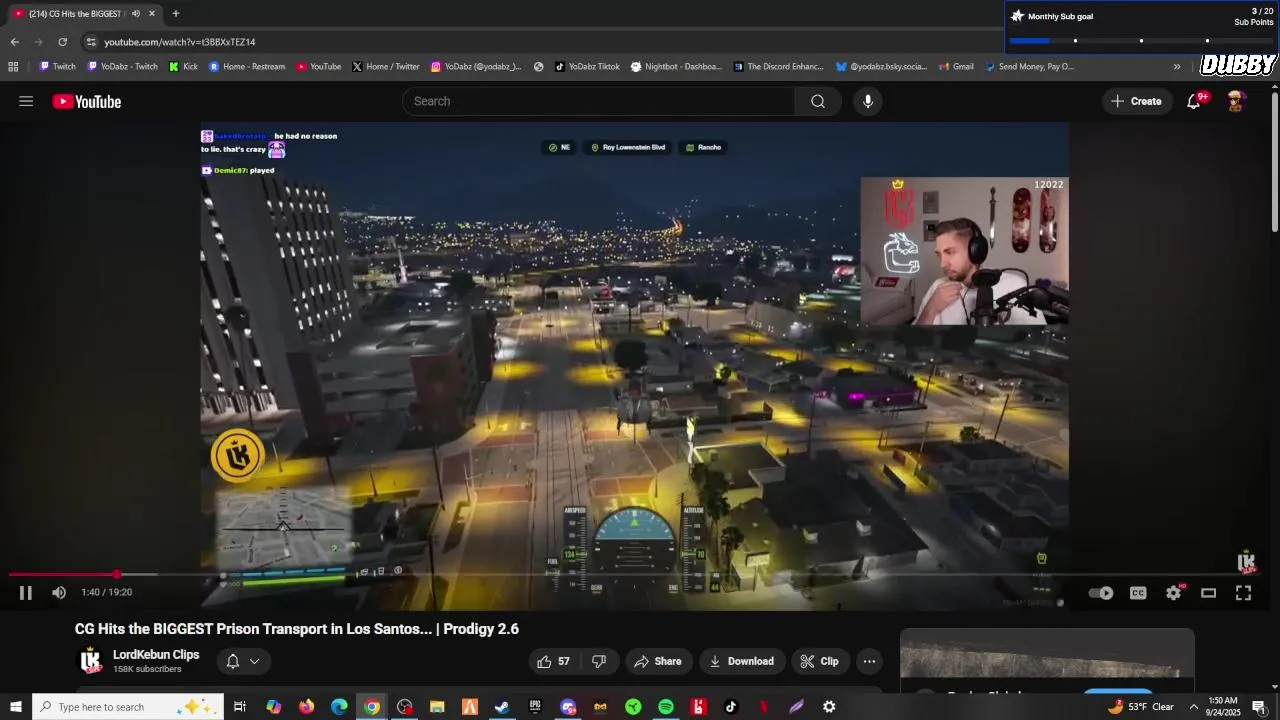Open YouTube notifications bell
The height and width of the screenshot is (720, 1280).
pos(1194,101)
